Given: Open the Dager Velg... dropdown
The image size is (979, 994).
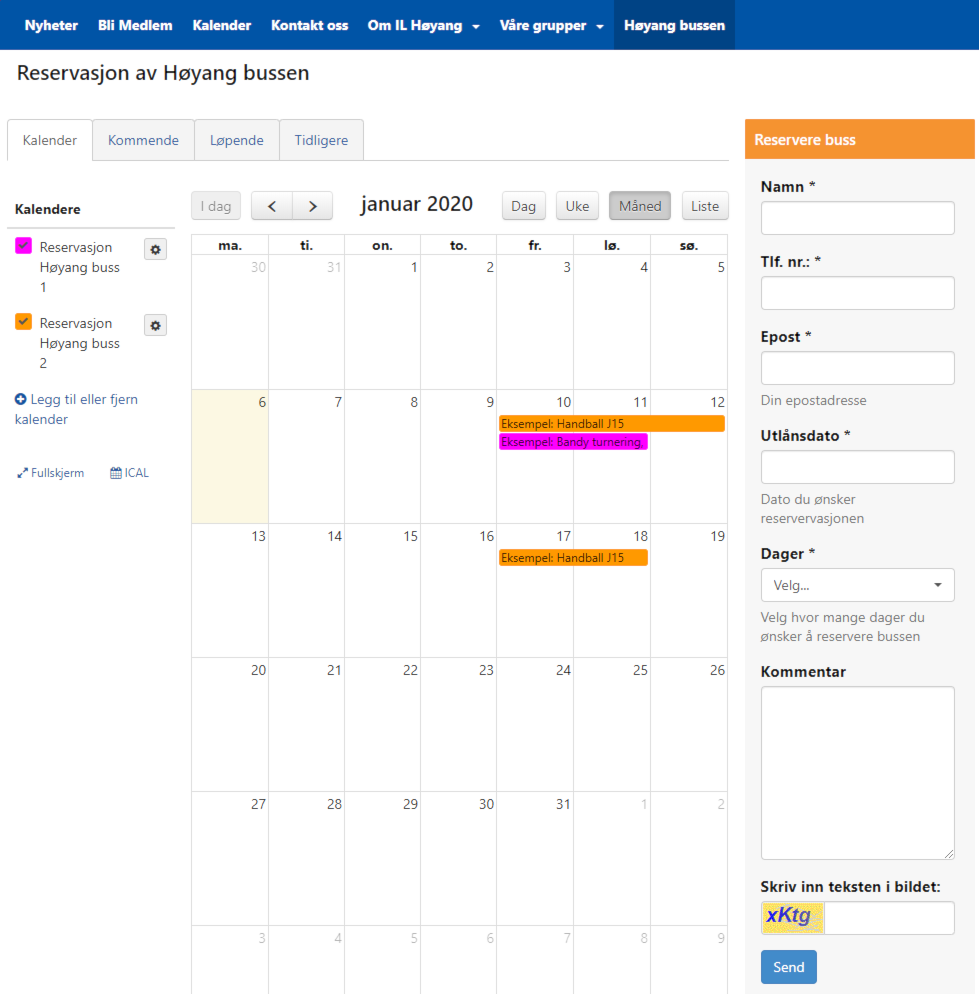Looking at the screenshot, I should tap(857, 585).
